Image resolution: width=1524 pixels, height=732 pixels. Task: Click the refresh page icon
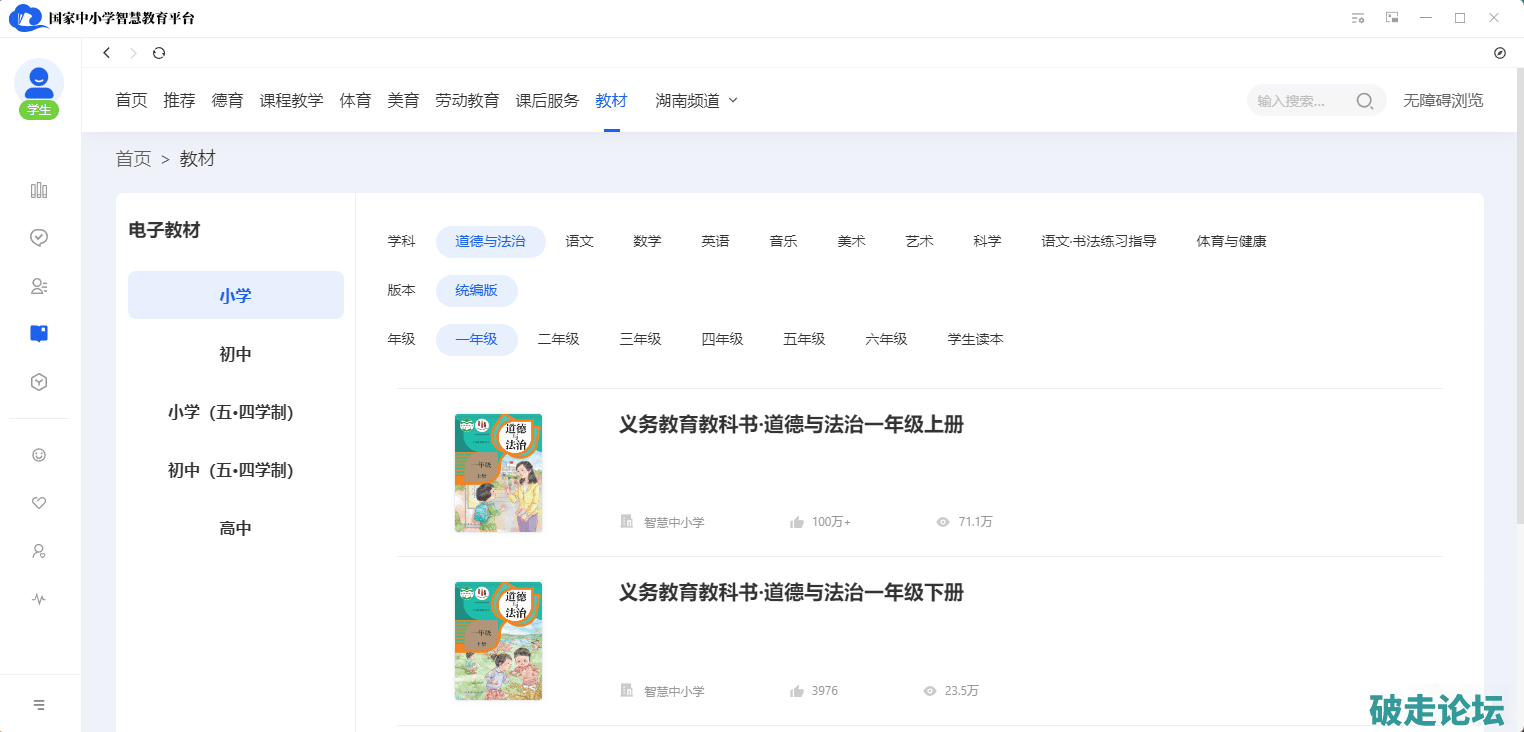(x=159, y=53)
